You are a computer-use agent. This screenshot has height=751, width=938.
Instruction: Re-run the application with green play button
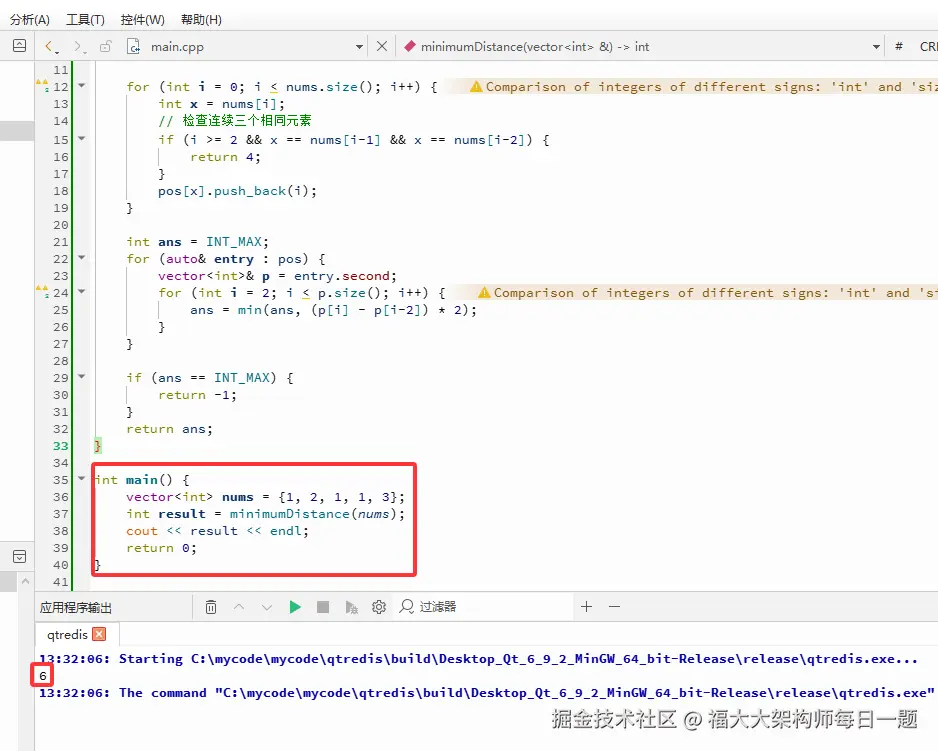(295, 607)
